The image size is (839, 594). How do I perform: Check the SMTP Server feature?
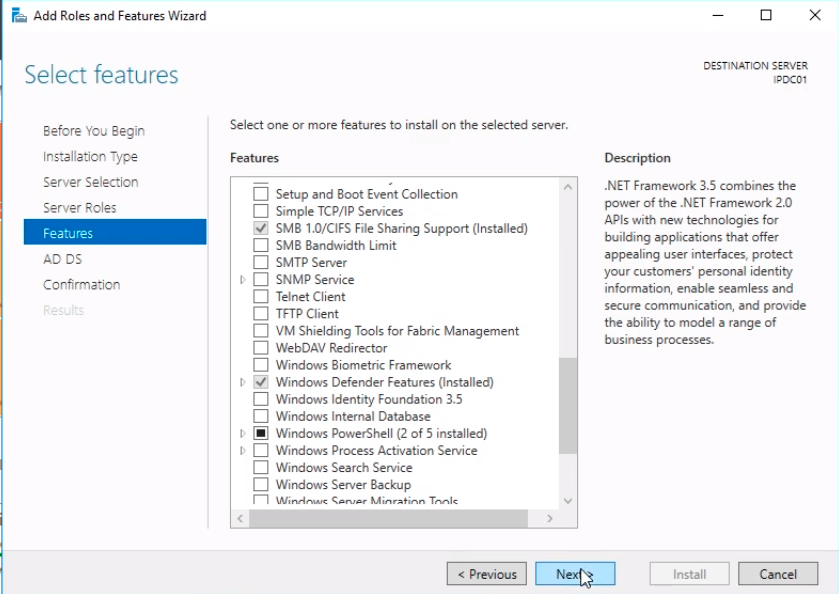tap(261, 263)
